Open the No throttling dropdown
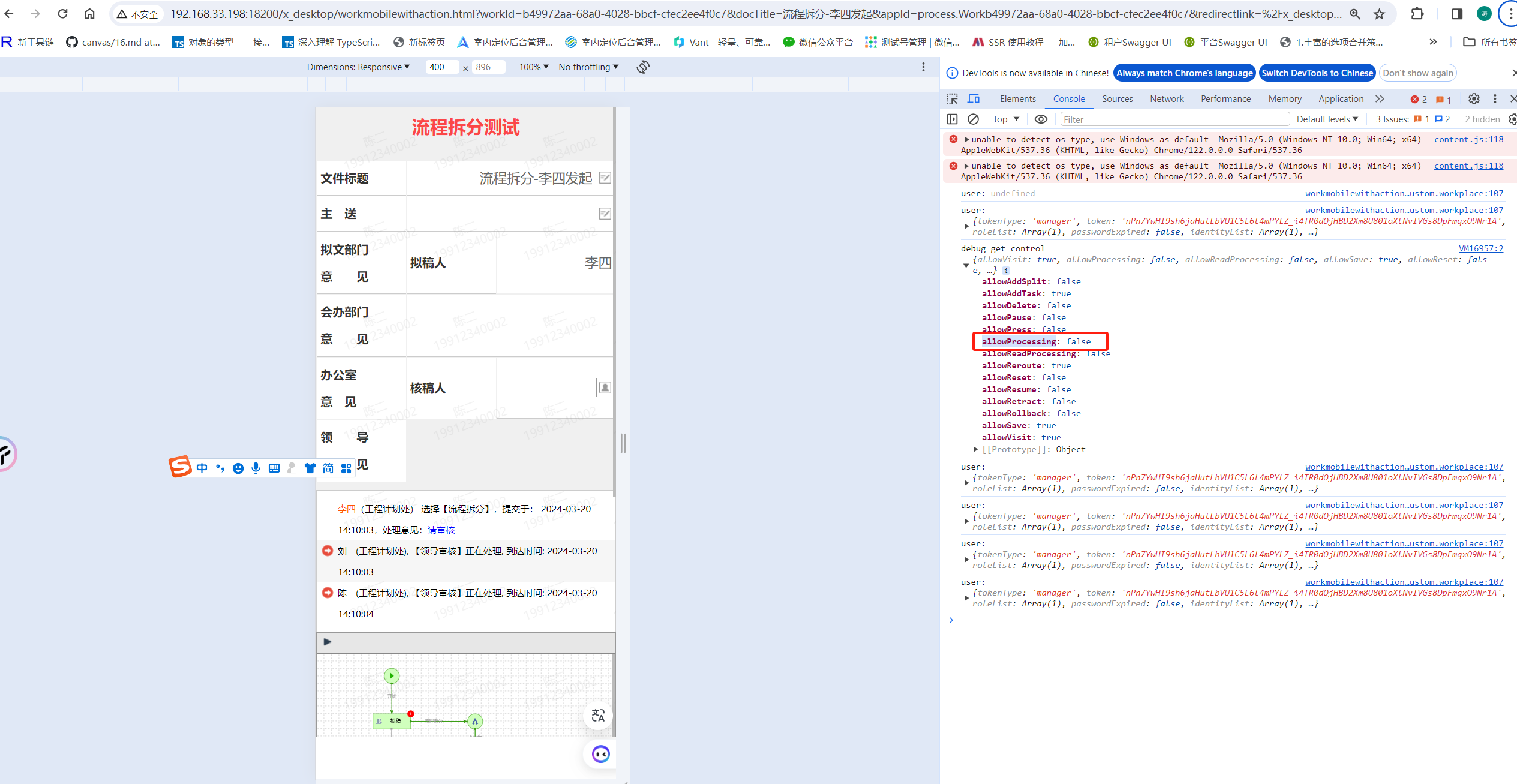This screenshot has width=1517, height=784. click(x=588, y=67)
